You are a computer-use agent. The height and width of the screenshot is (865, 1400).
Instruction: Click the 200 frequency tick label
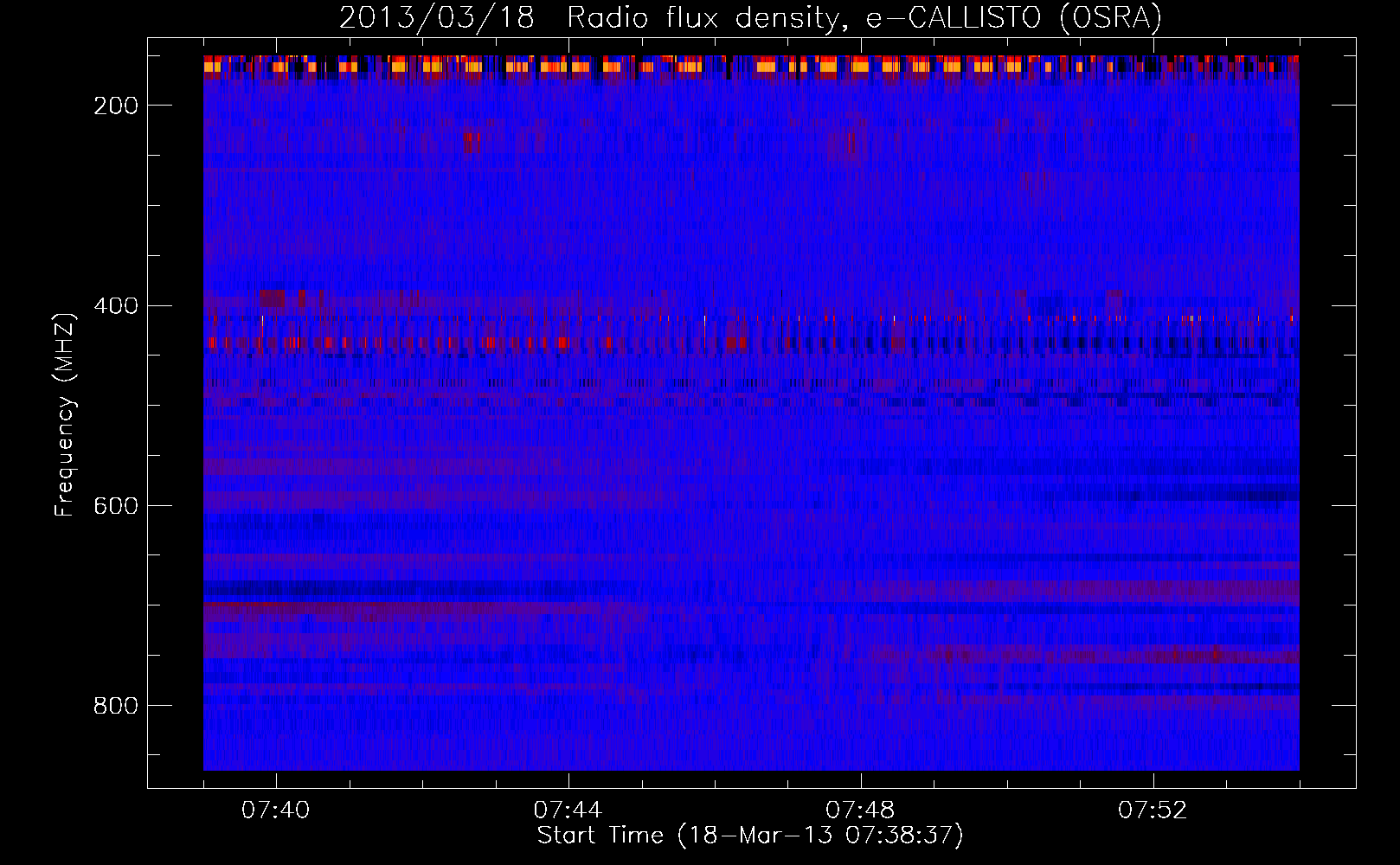[116, 106]
